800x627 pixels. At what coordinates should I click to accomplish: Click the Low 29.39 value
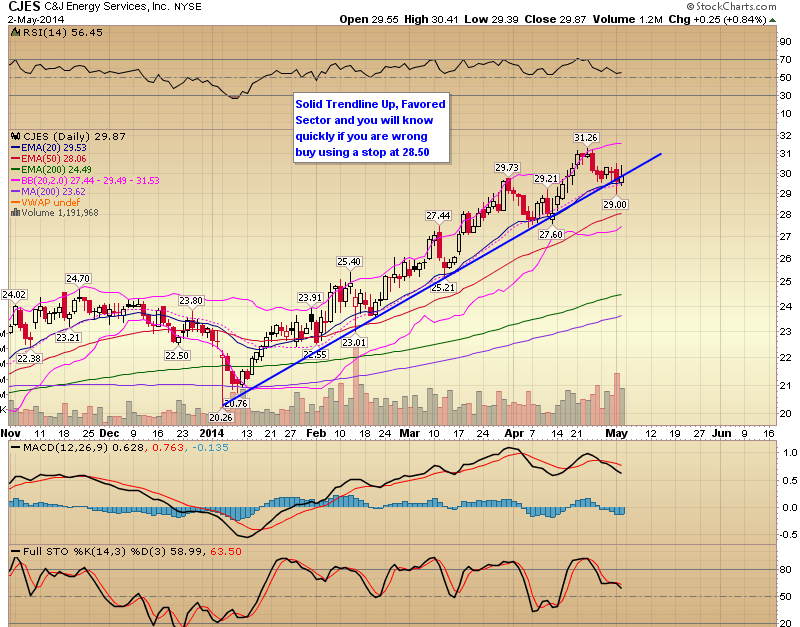point(491,19)
